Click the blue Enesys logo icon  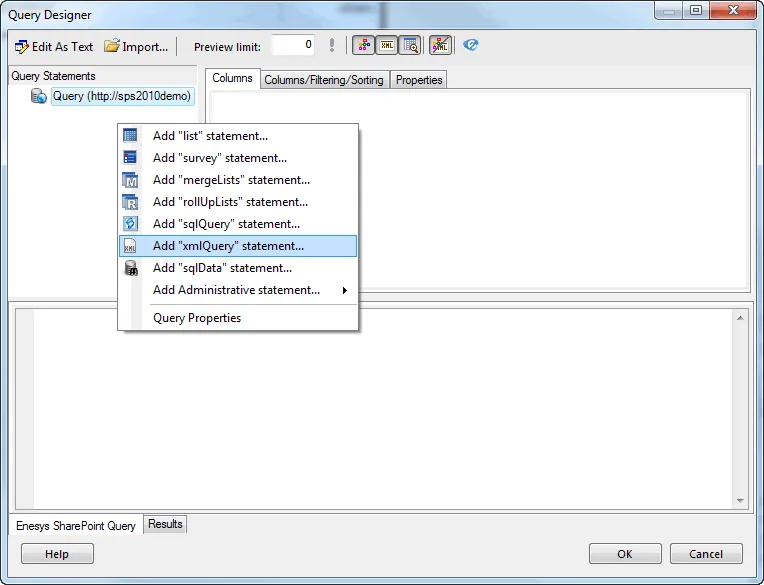471,45
